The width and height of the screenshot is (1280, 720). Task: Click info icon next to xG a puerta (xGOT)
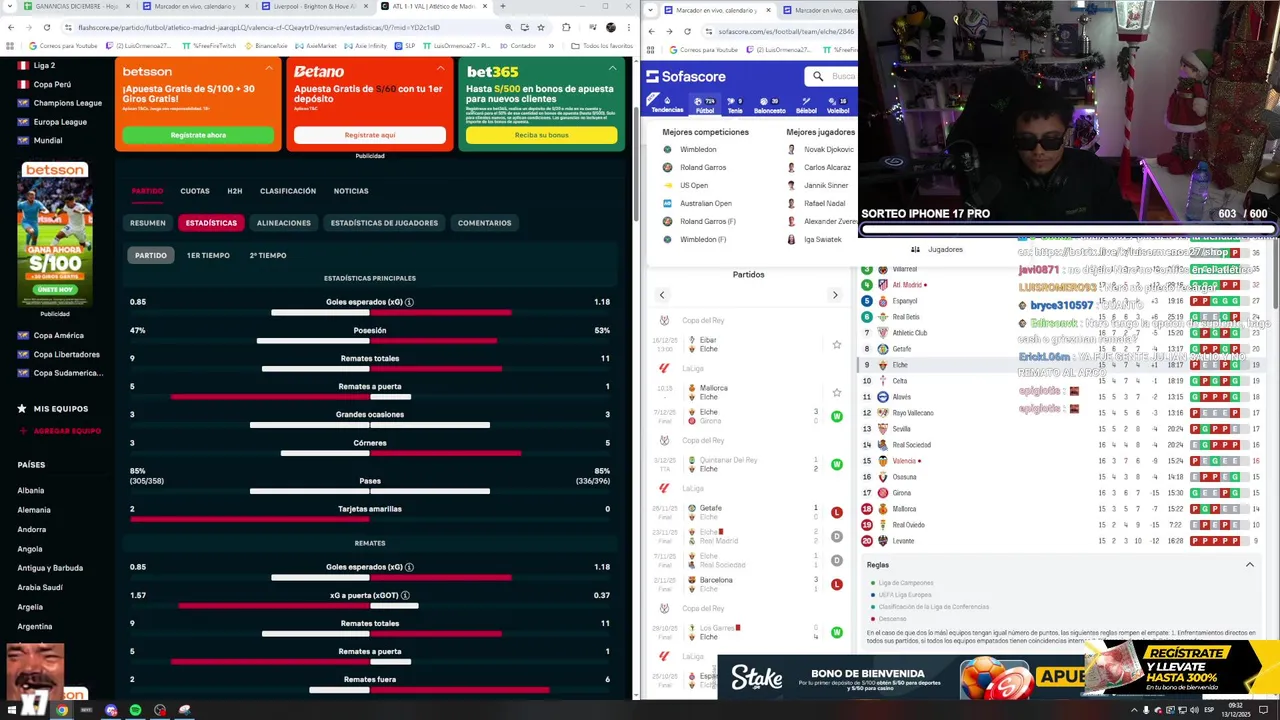point(405,595)
